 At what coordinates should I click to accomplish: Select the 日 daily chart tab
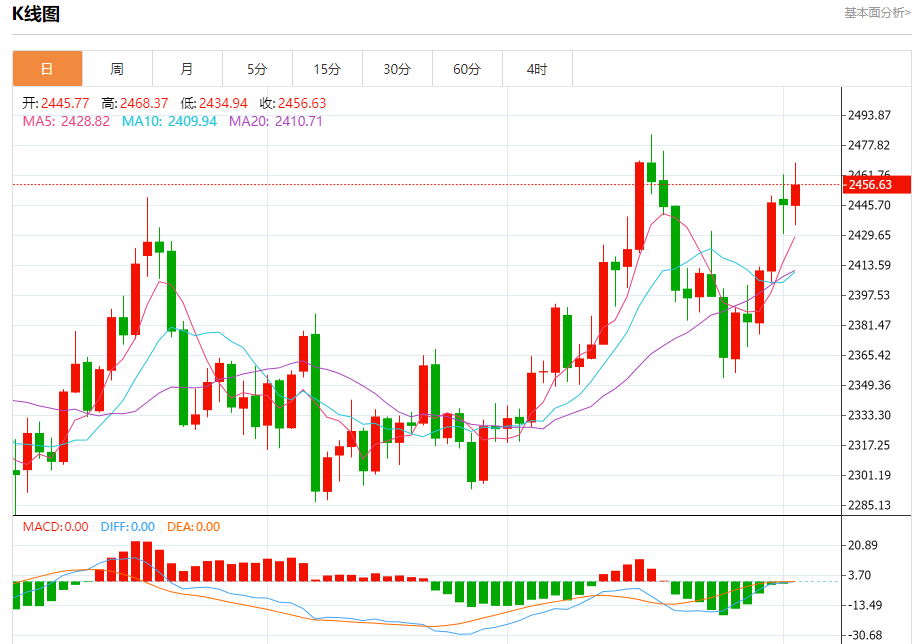tap(47, 69)
